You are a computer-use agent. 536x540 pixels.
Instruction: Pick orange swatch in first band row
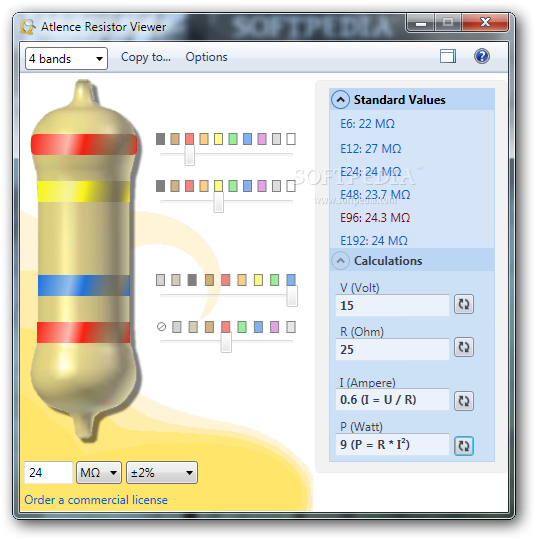204,139
